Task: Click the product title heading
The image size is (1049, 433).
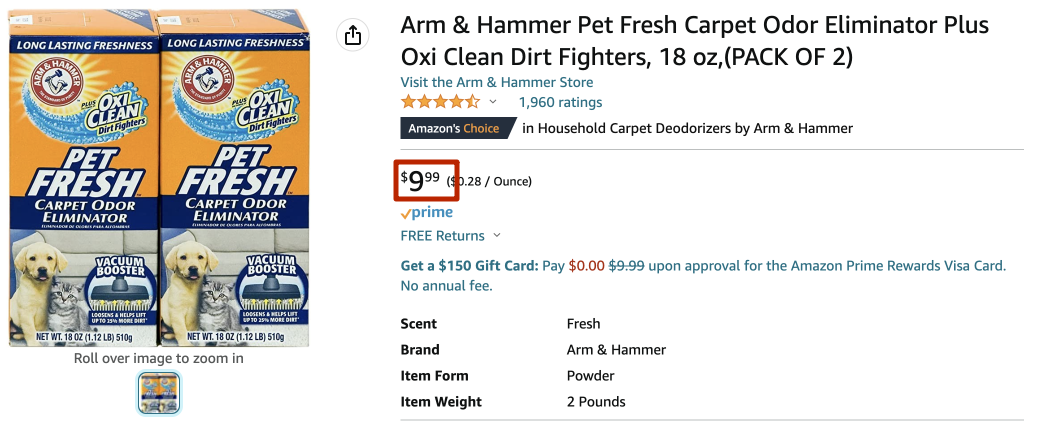Action: (x=695, y=40)
